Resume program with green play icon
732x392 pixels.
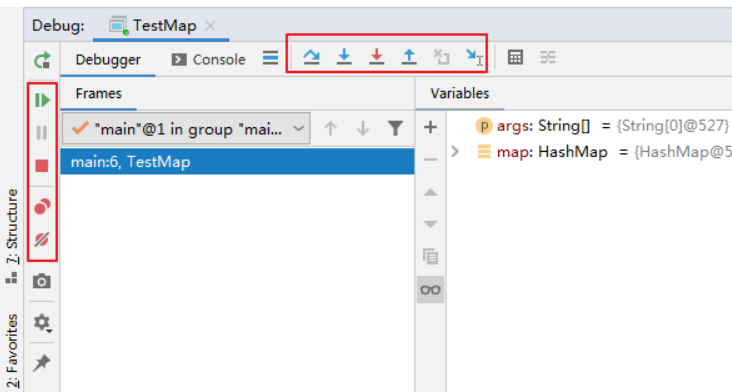42,100
